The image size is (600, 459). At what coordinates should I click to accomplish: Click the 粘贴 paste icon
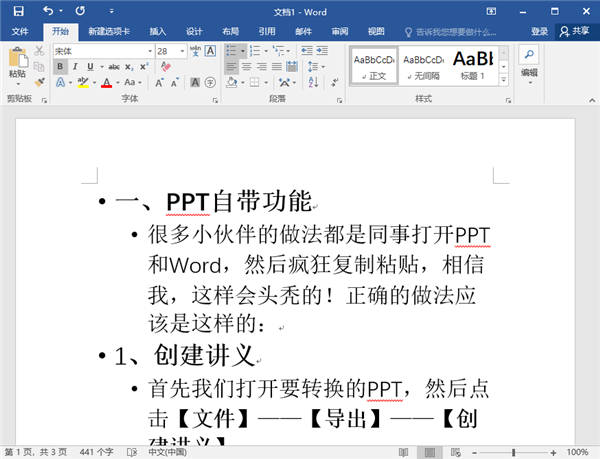coord(18,57)
